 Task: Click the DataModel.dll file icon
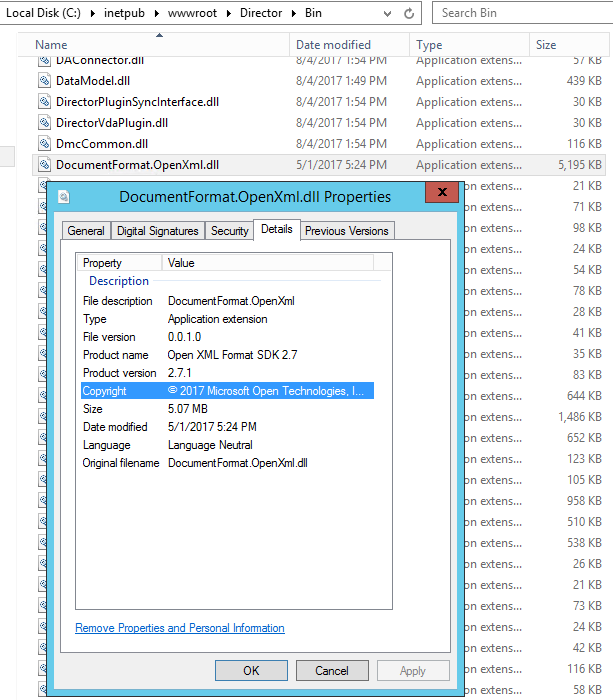point(44,81)
